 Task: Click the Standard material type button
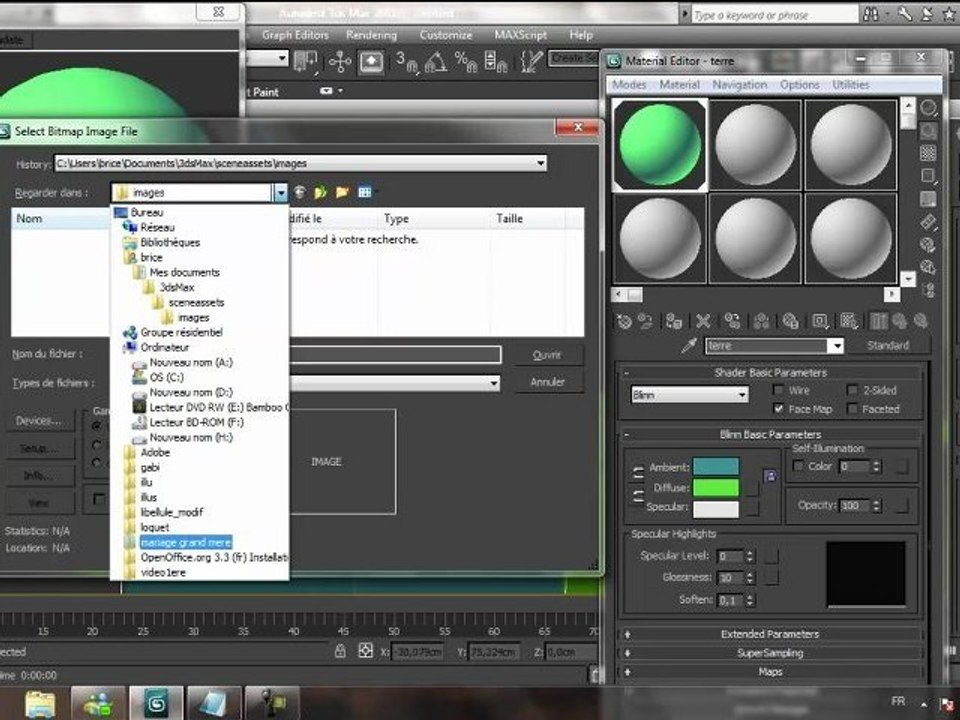pyautogui.click(x=887, y=345)
